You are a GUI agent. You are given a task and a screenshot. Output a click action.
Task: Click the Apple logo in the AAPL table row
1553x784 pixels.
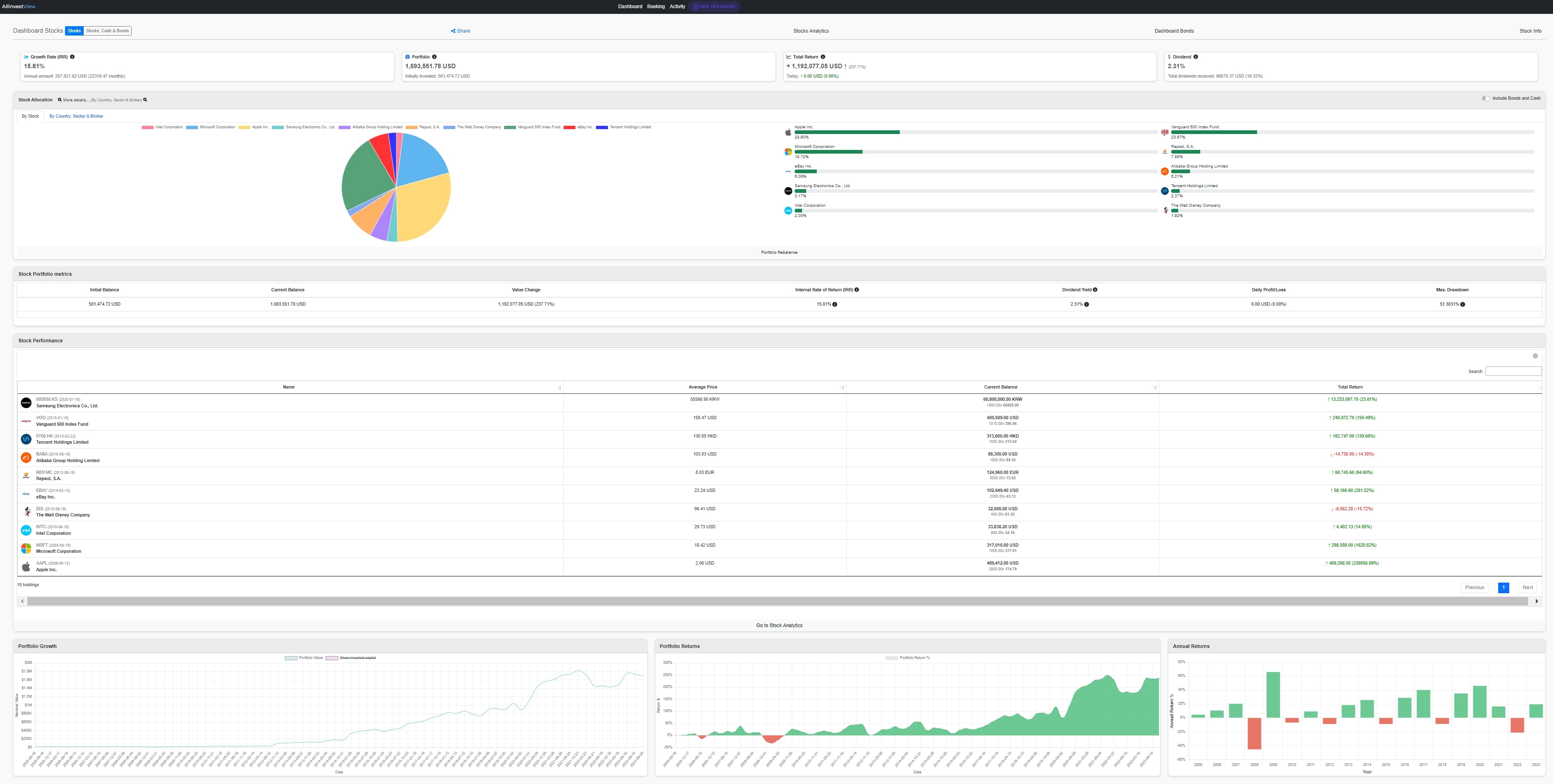(26, 567)
